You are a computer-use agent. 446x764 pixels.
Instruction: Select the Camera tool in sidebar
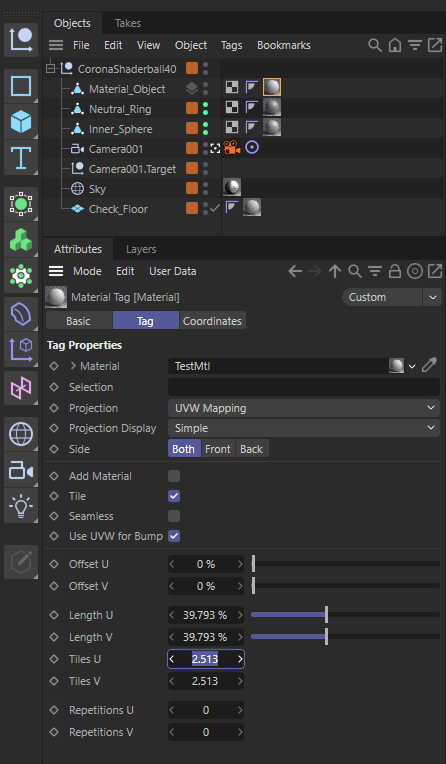click(21, 471)
